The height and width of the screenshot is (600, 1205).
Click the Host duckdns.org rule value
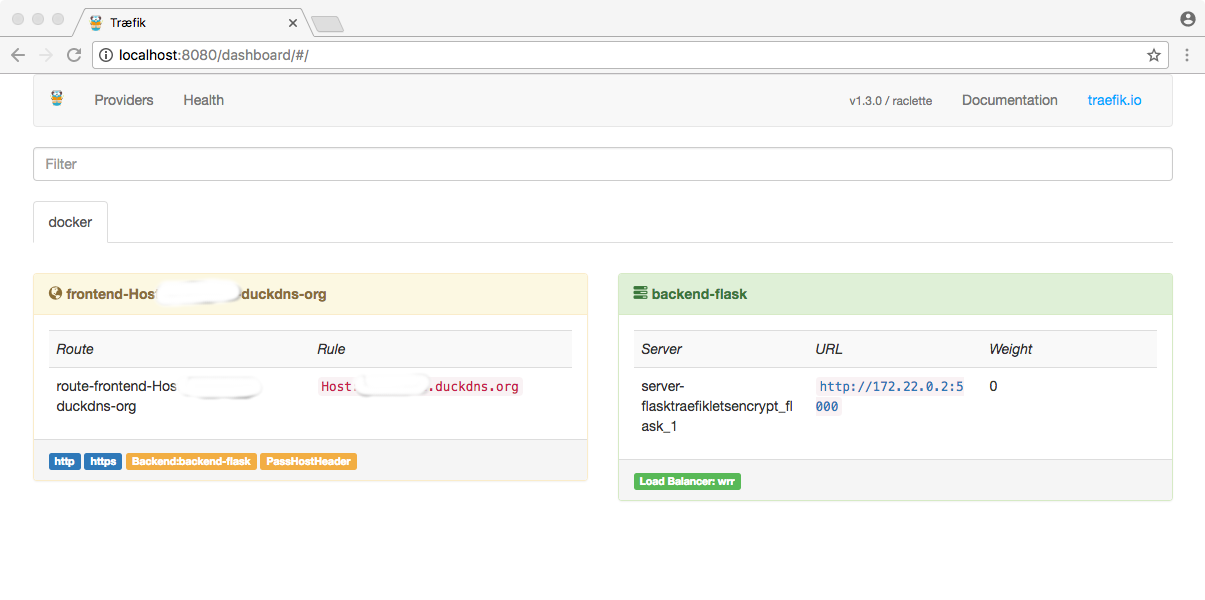pos(420,386)
